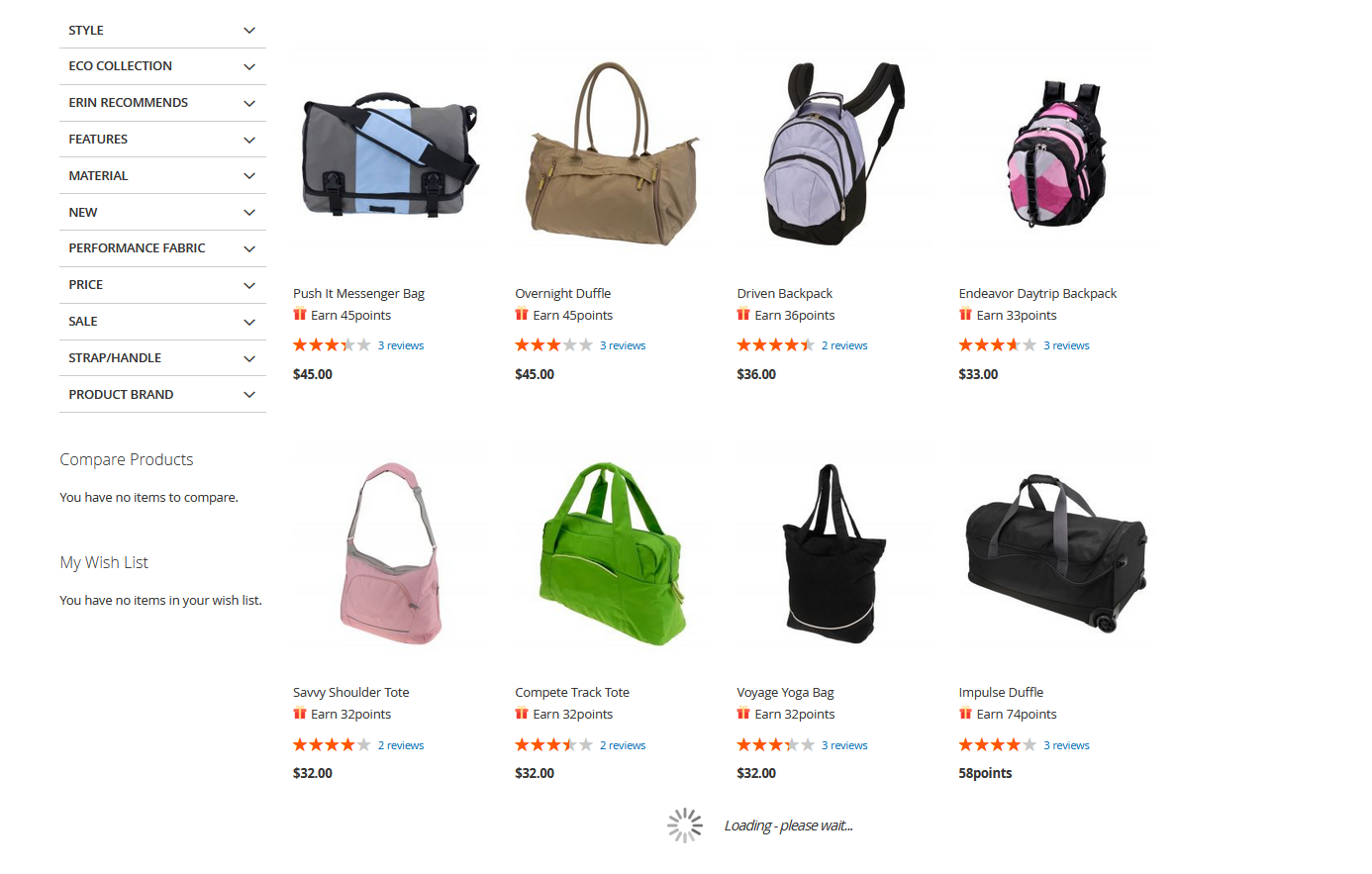Open the SALE filter option
Screen dimensions: 1372x874
(x=162, y=322)
